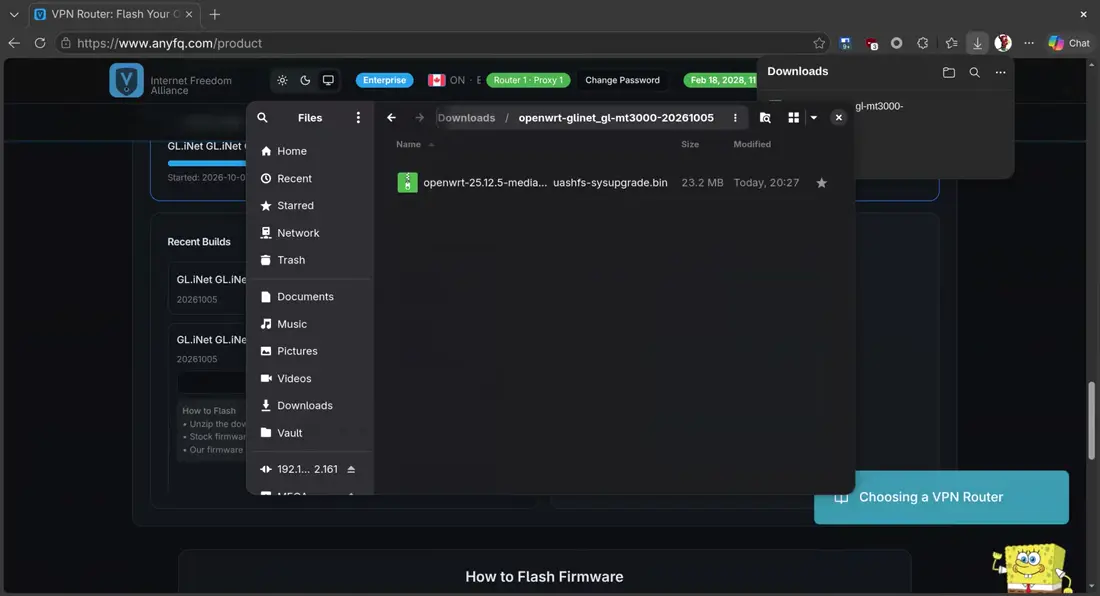Close the tab with the X icon

pos(189,14)
